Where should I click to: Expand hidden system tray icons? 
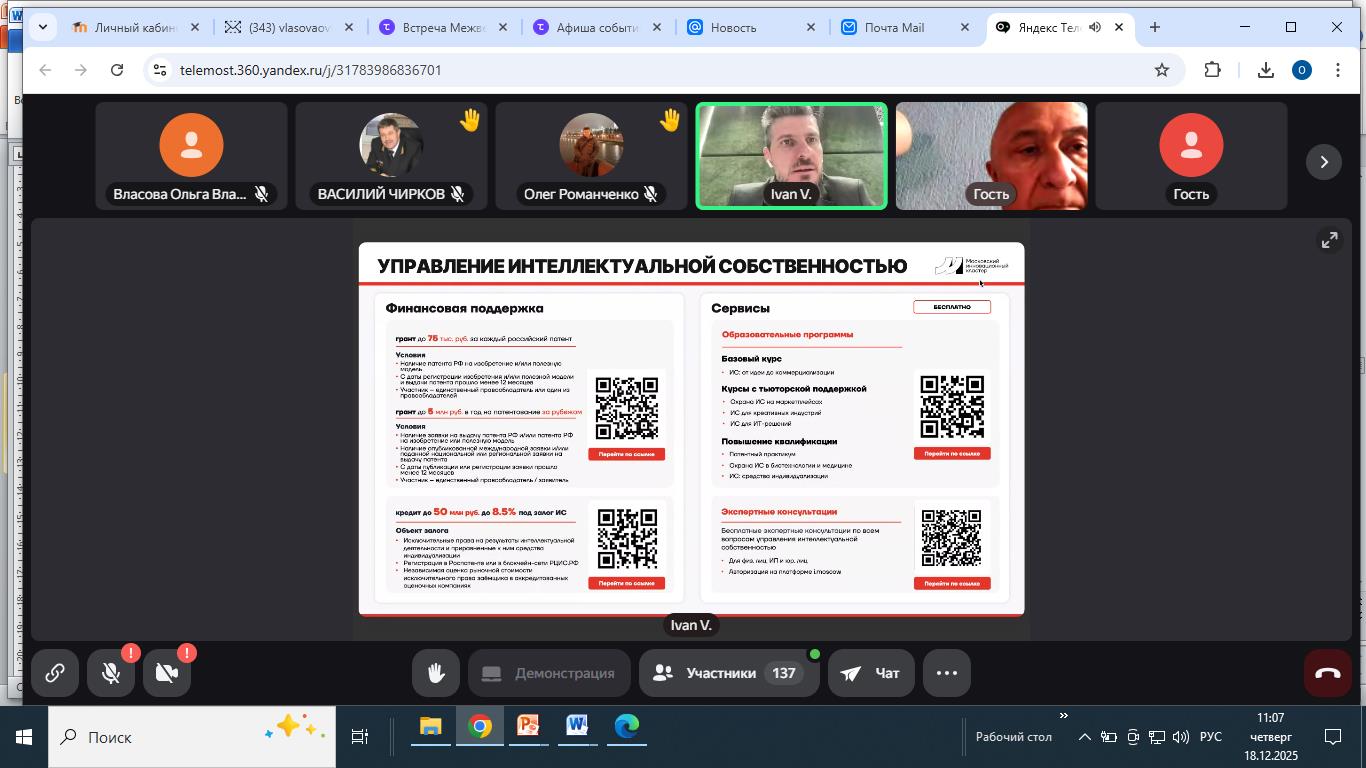1084,737
